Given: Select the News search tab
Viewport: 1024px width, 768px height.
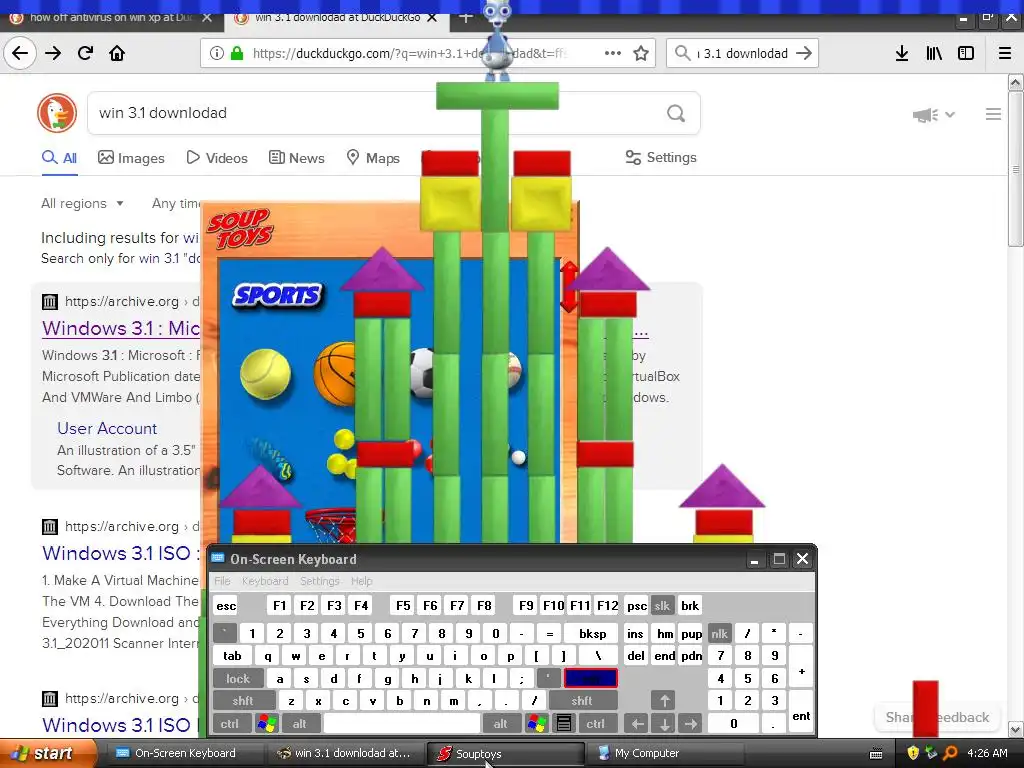Looking at the screenshot, I should point(296,158).
